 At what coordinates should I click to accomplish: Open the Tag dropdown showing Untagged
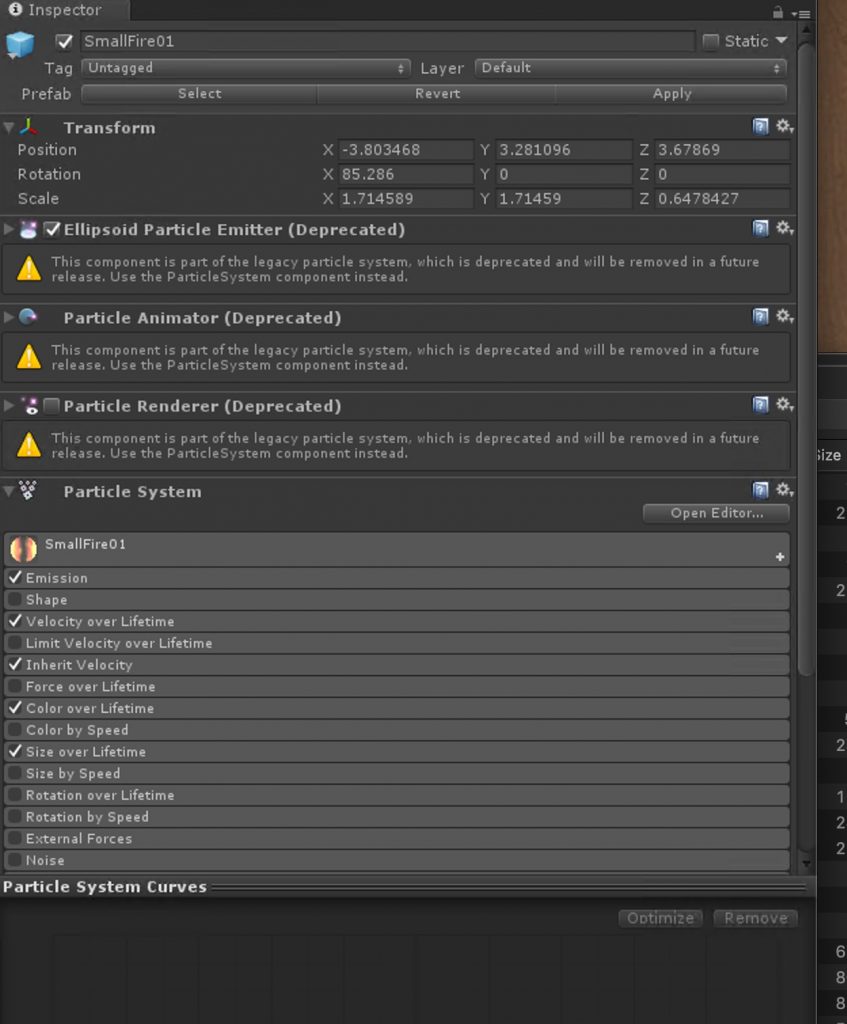pyautogui.click(x=246, y=68)
